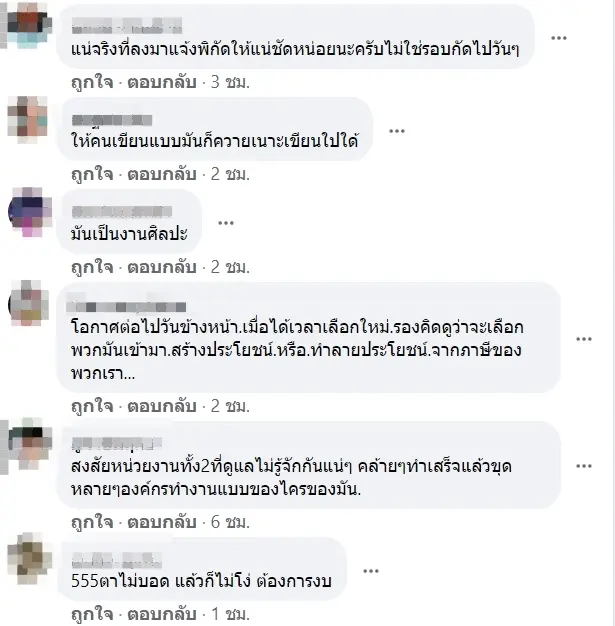
Task: Open avatar of the 555ตาไม่บอด commenter
Action: (x=30, y=558)
